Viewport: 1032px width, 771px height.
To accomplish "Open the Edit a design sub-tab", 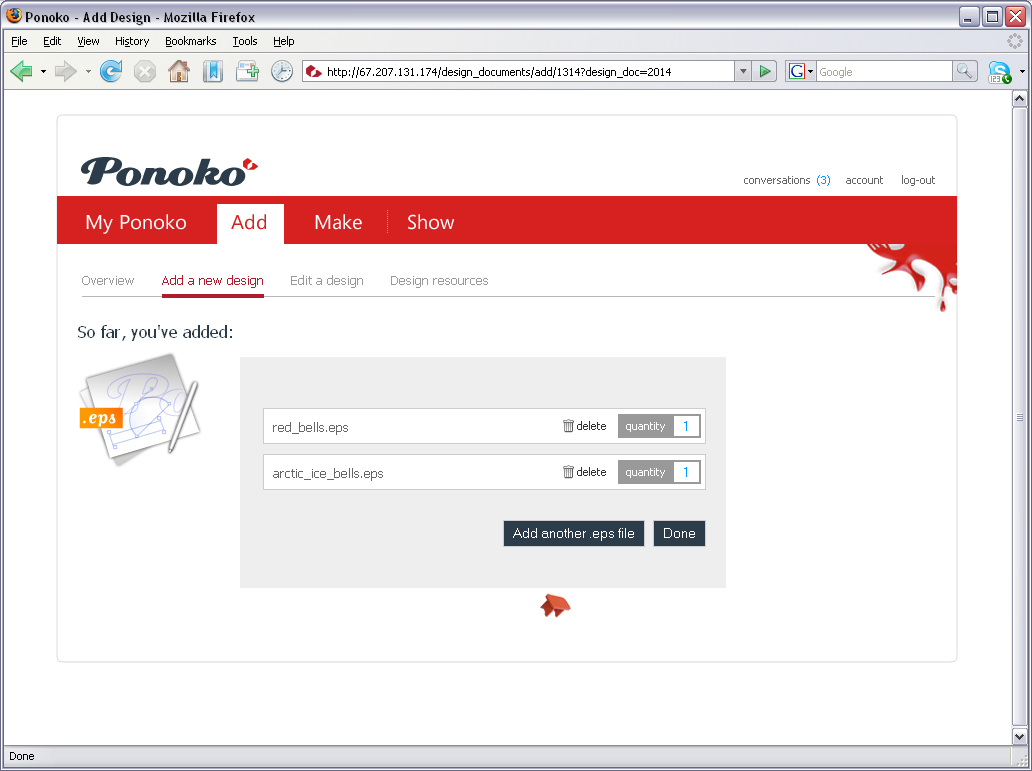I will 327,280.
